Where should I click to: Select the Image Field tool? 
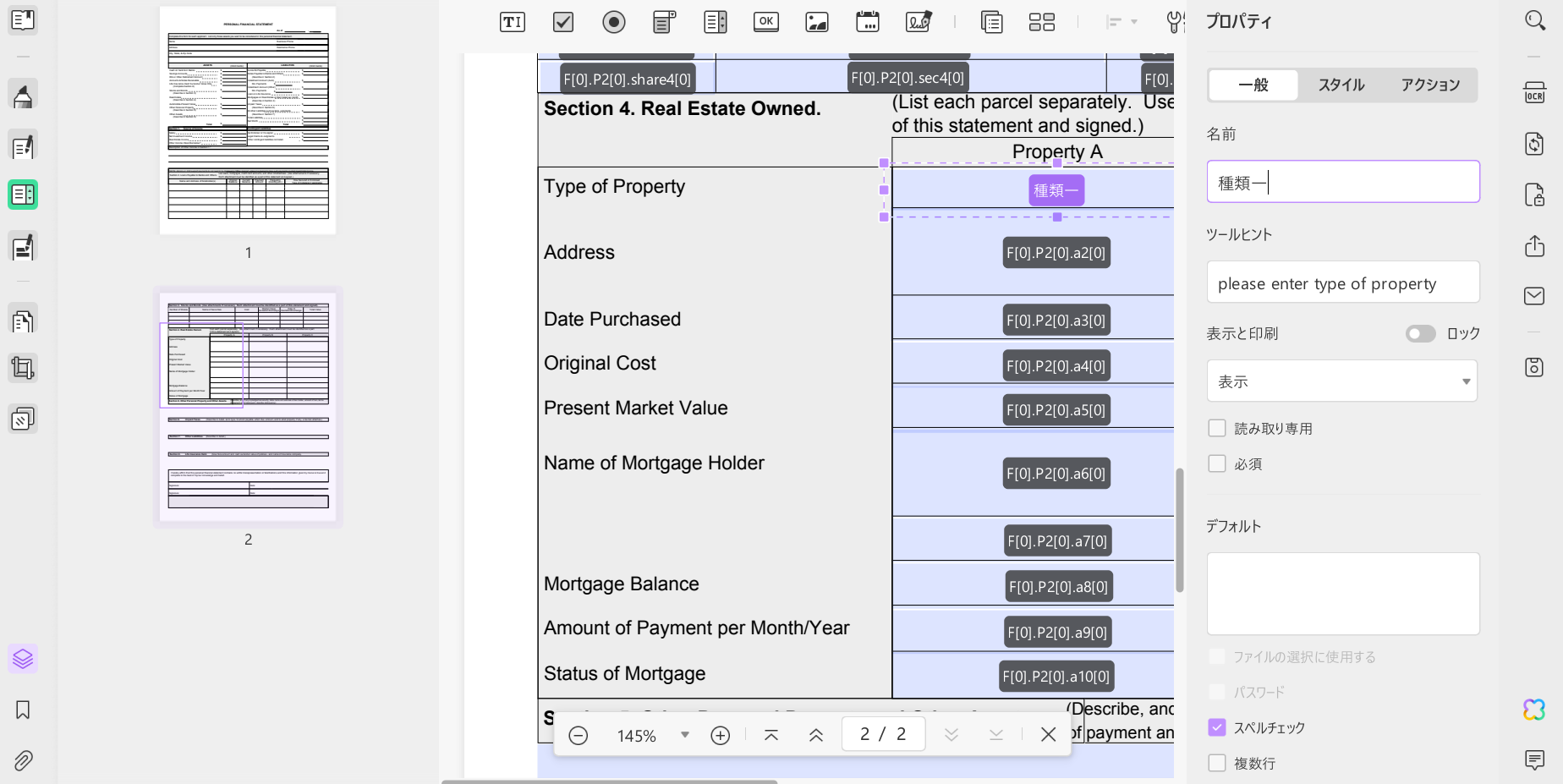(817, 22)
